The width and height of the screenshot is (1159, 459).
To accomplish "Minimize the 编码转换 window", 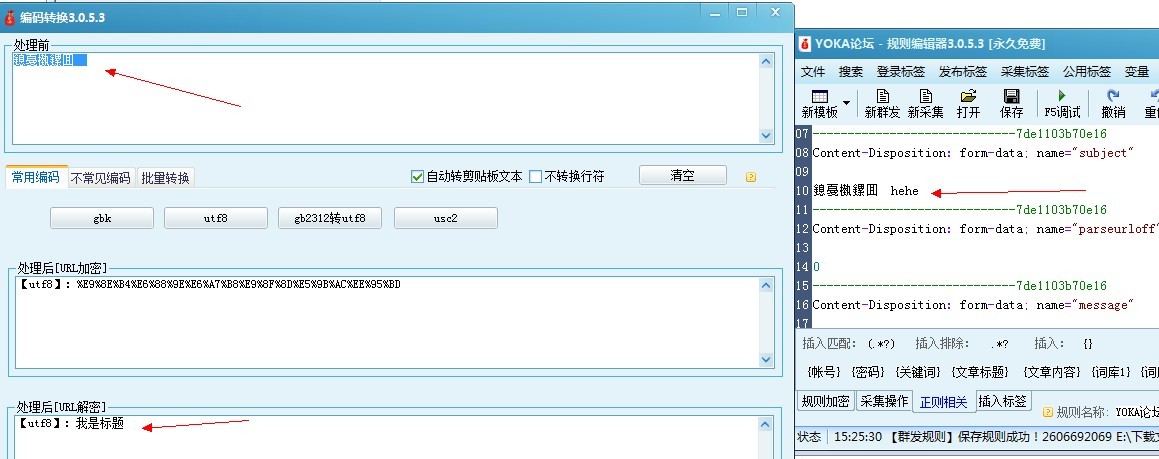I will 714,13.
